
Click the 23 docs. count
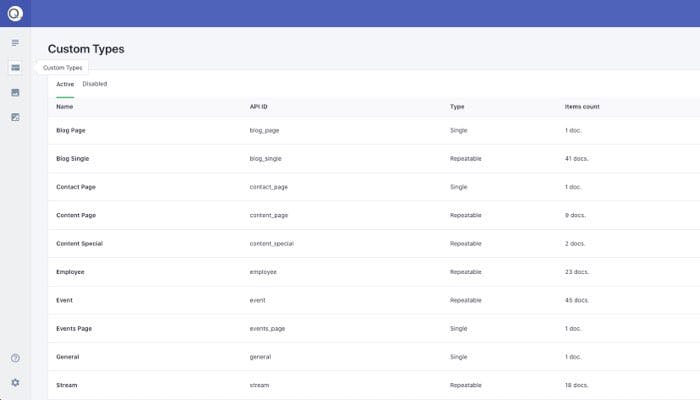click(577, 272)
